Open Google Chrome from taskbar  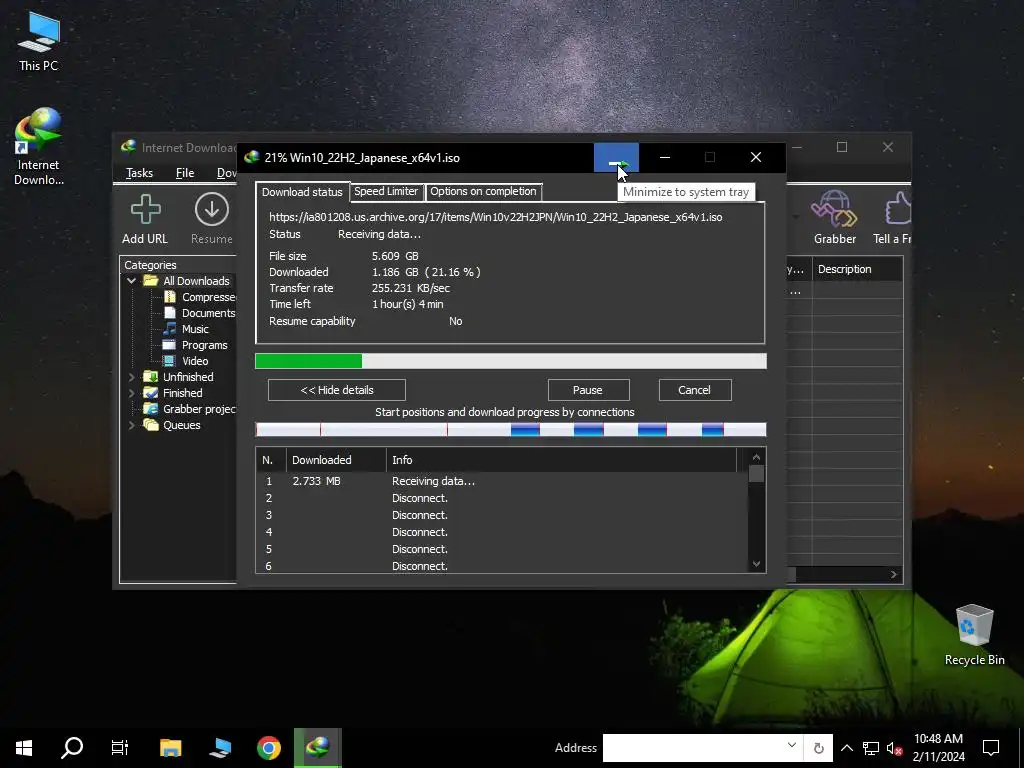coord(268,748)
